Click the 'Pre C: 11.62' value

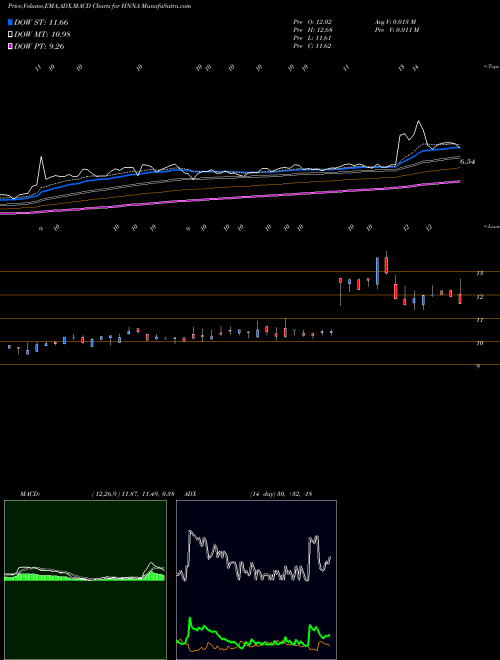point(312,46)
